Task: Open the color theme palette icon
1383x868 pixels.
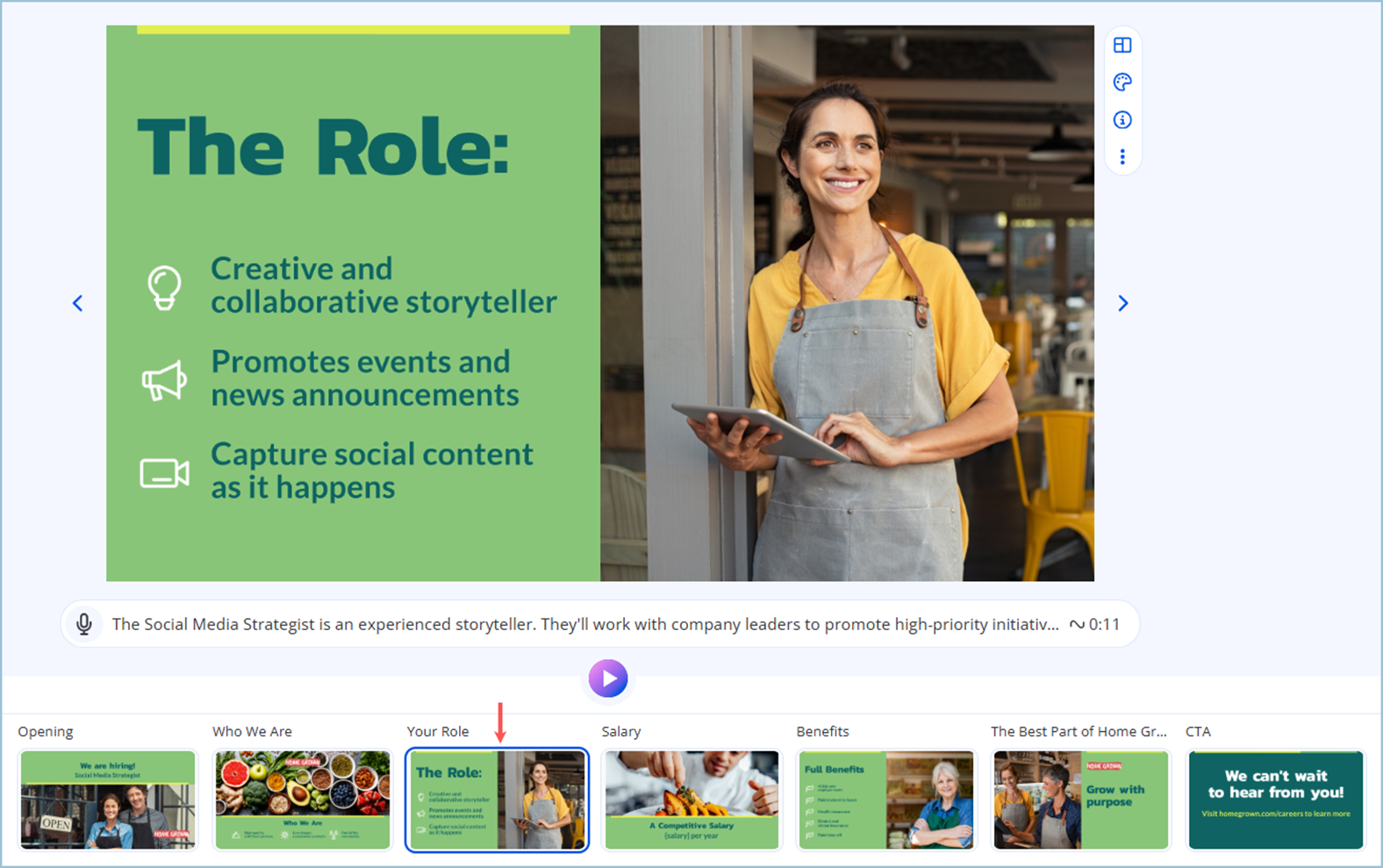Action: (x=1122, y=82)
